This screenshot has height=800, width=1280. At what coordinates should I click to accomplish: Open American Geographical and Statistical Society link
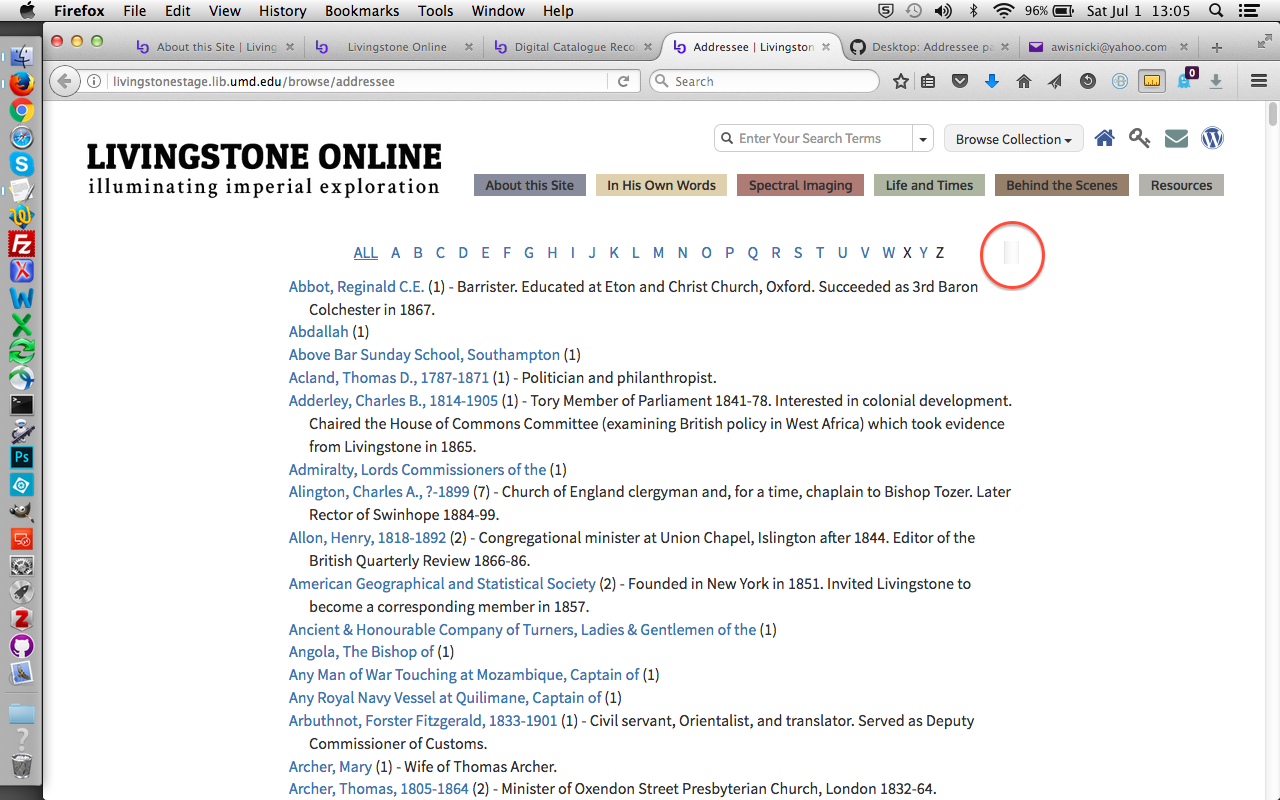pyautogui.click(x=442, y=584)
